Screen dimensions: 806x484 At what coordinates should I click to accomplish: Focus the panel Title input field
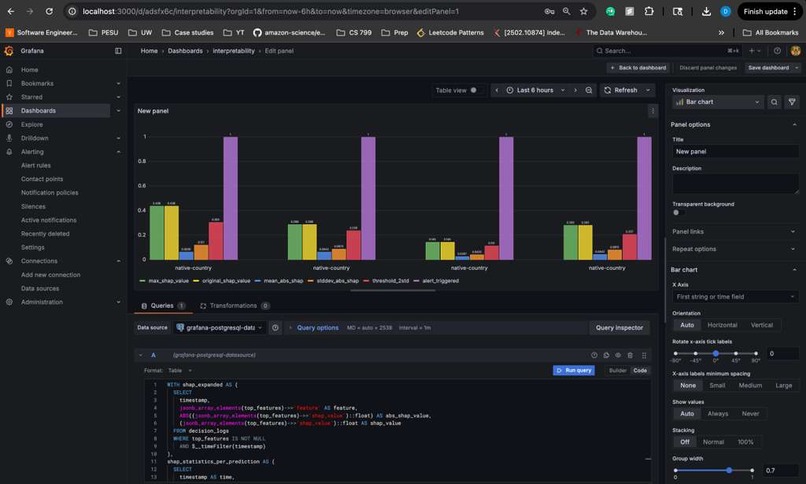point(735,152)
